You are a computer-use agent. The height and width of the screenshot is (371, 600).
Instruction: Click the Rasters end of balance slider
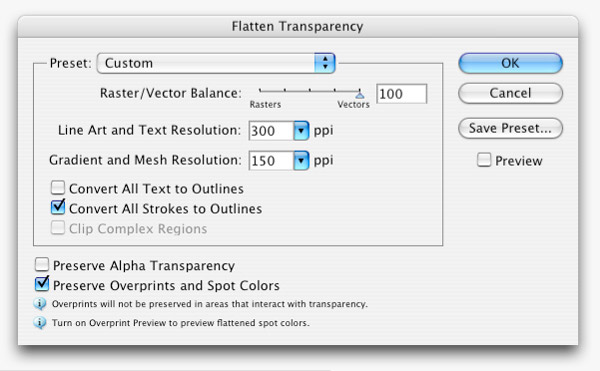(x=260, y=91)
